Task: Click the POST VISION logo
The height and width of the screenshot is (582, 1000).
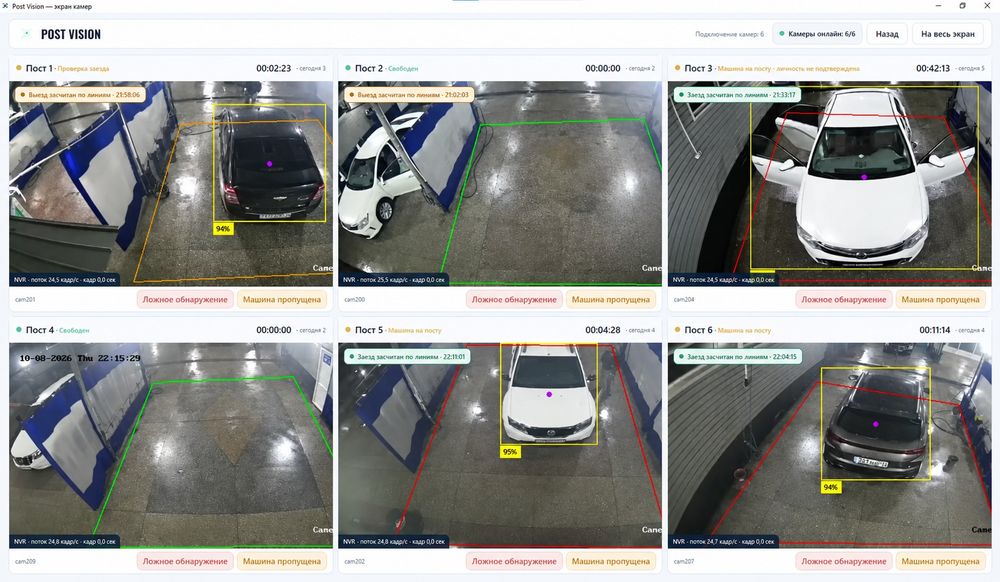Action: click(62, 34)
